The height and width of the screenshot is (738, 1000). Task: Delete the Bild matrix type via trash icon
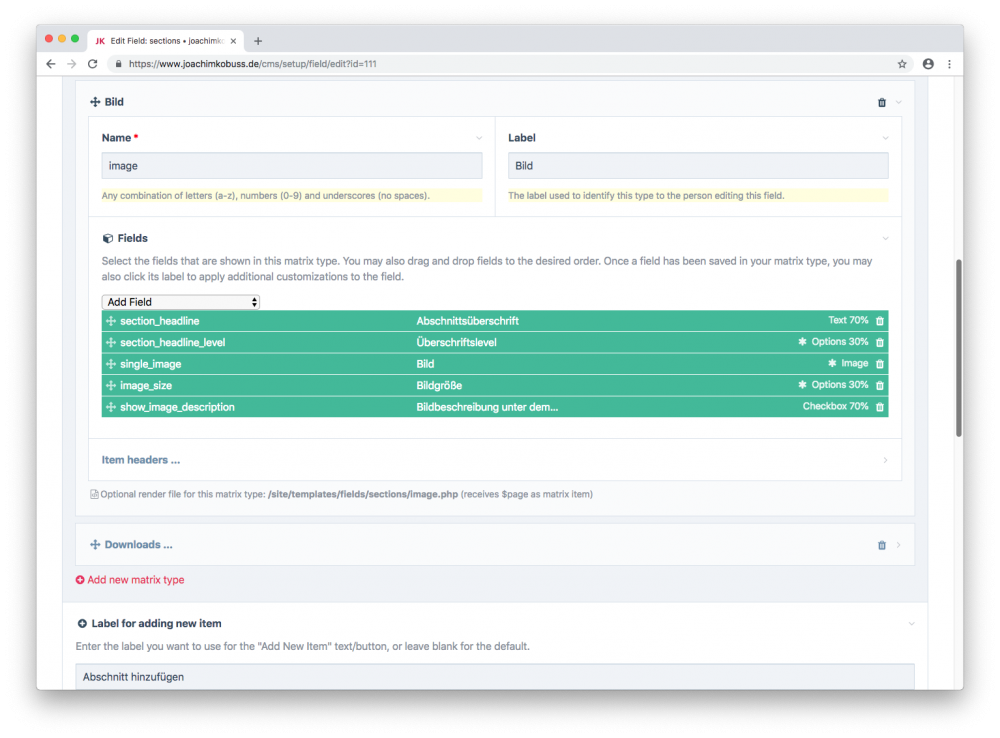[881, 102]
